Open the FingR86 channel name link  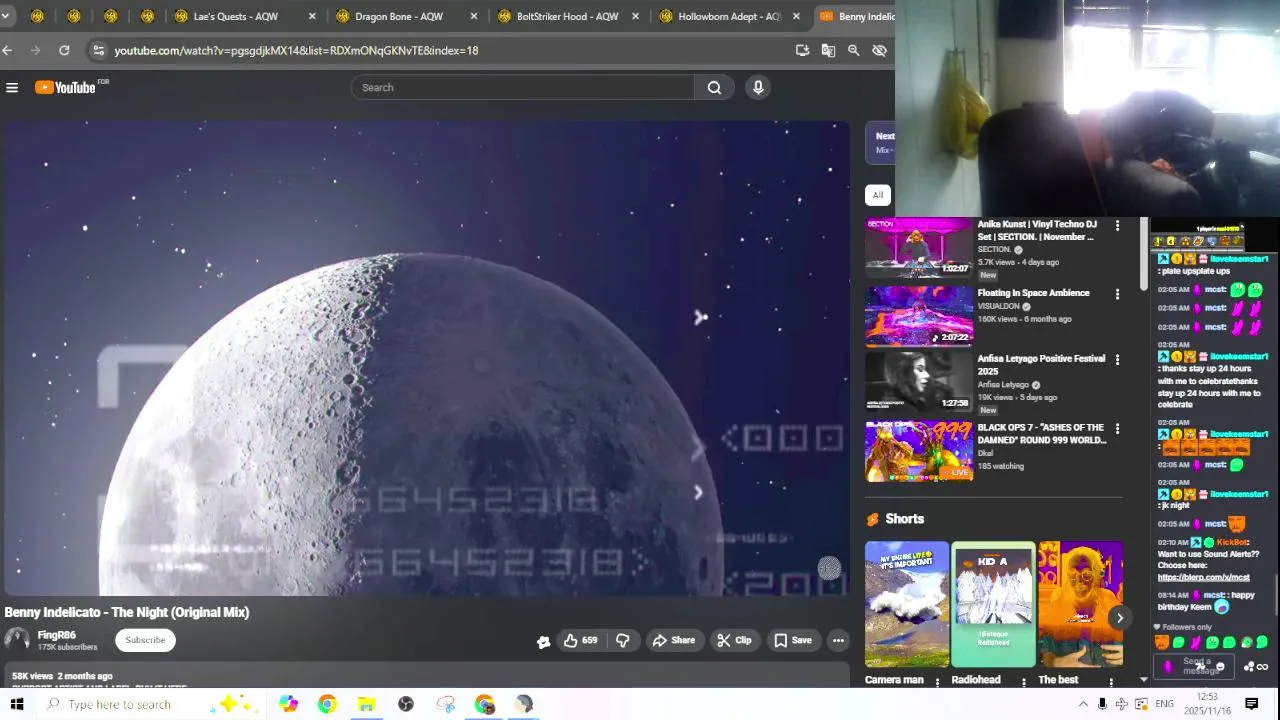point(56,635)
